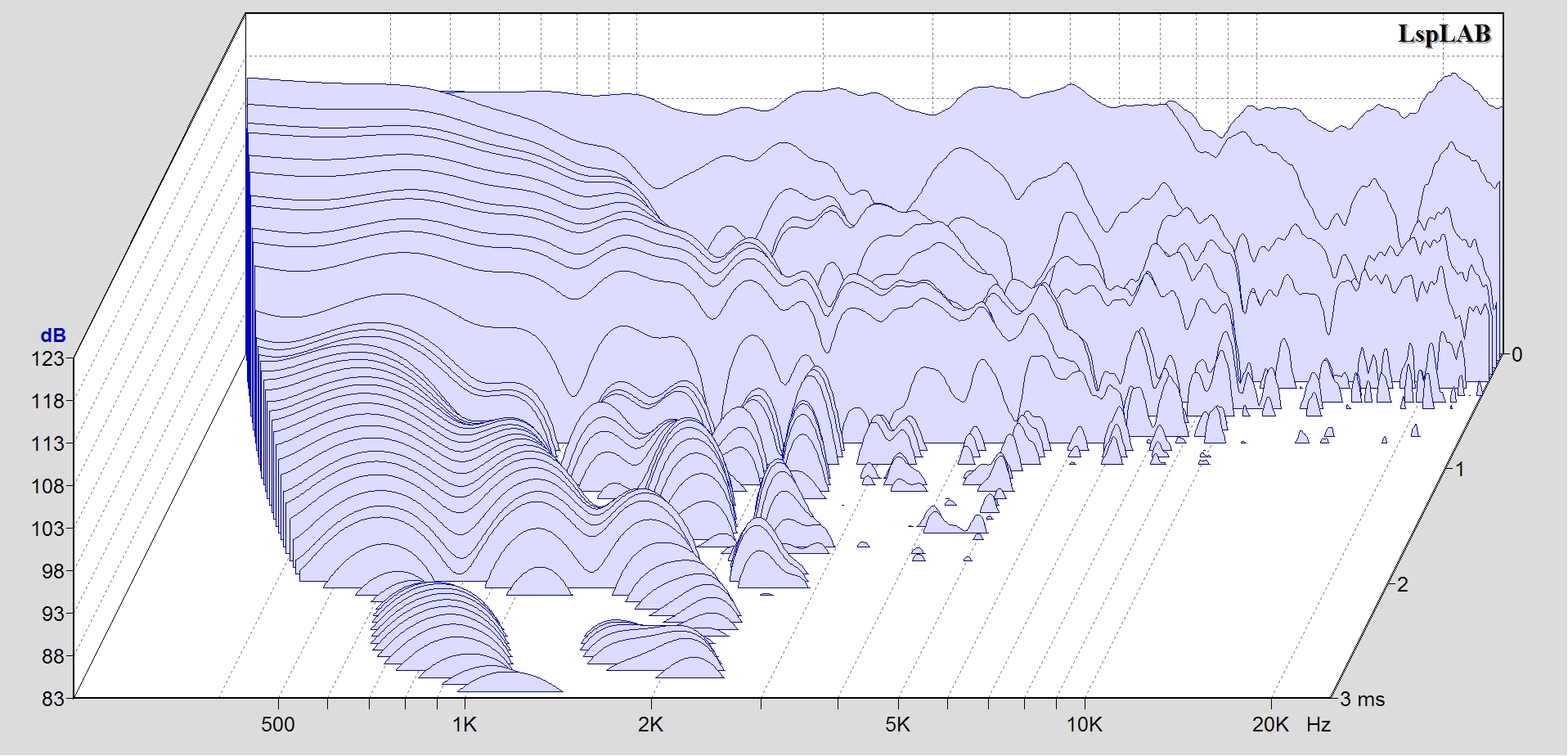Click the 500 frequency axis label
The width and height of the screenshot is (1568, 756).
(278, 725)
